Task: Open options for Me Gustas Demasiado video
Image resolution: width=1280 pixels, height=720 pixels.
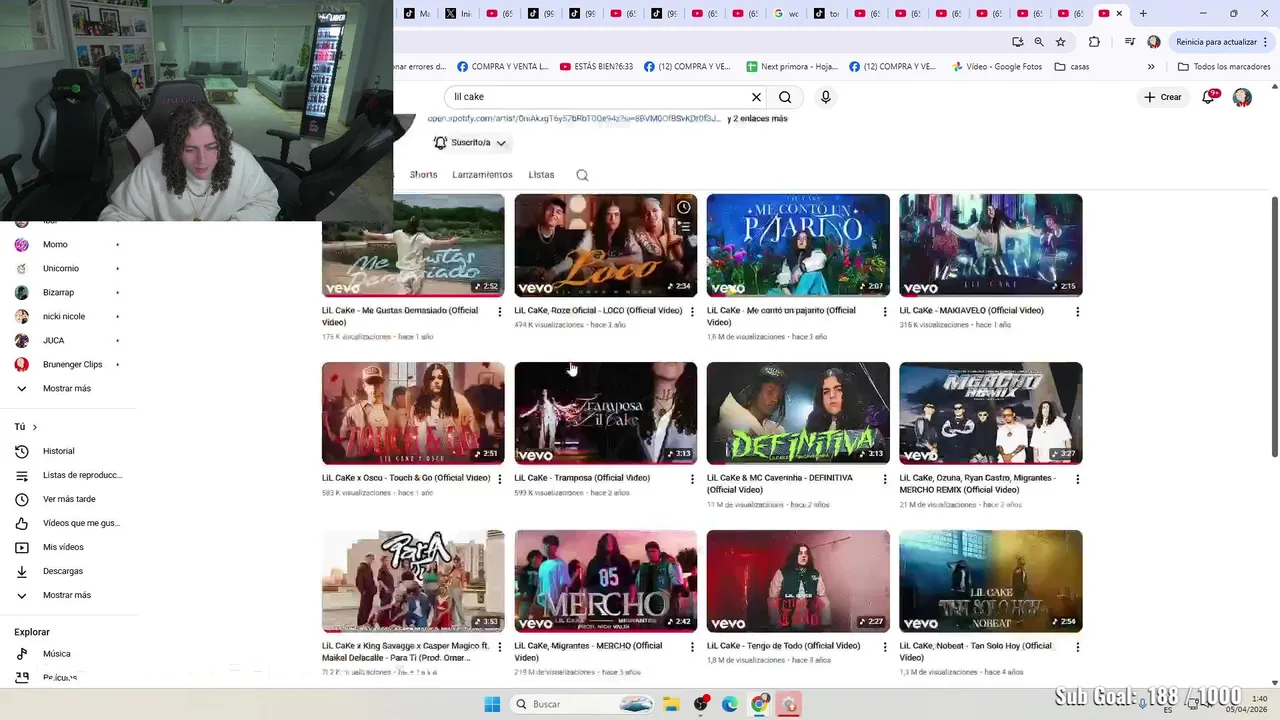Action: click(500, 312)
